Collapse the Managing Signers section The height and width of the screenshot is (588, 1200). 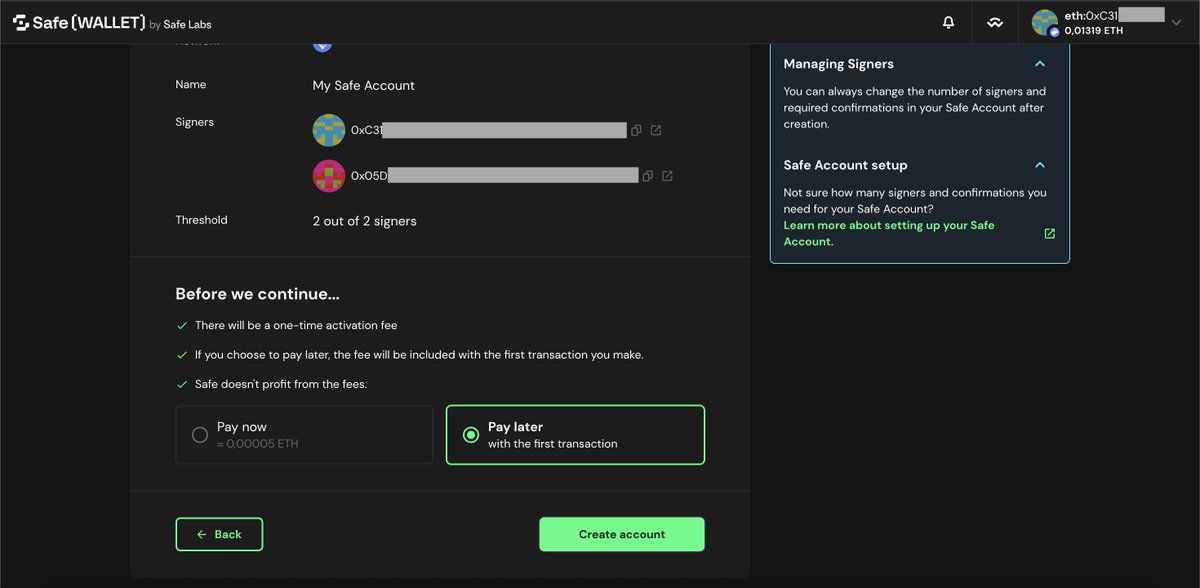[1040, 64]
